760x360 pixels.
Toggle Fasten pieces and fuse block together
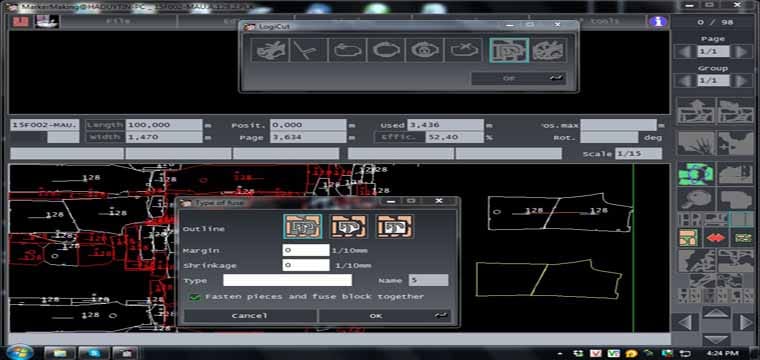195,297
